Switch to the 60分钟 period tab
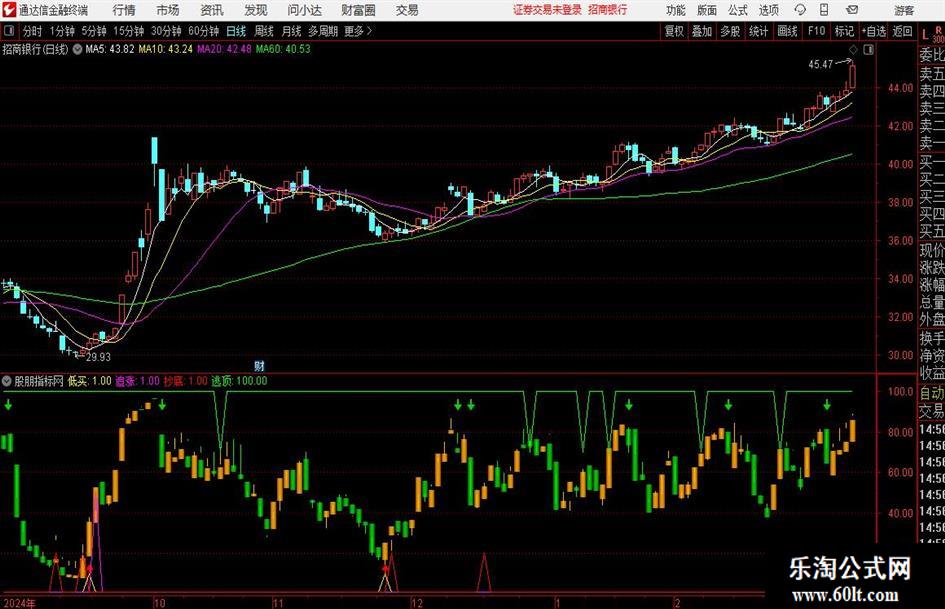The width and height of the screenshot is (945, 609). (x=204, y=31)
